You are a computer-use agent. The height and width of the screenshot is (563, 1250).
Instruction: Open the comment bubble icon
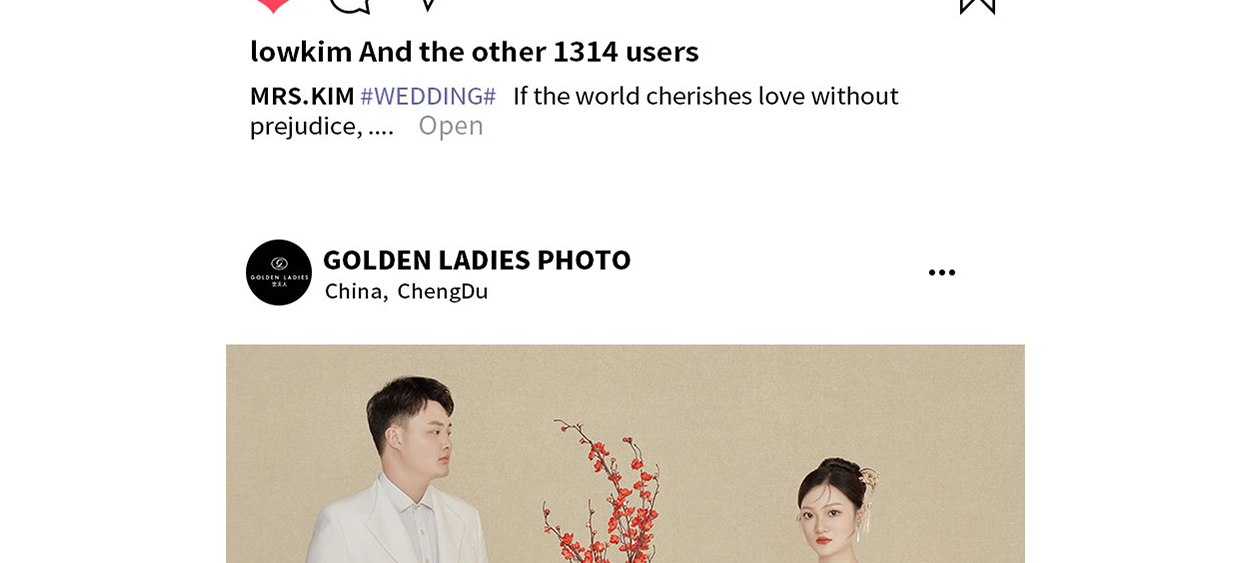(x=349, y=6)
